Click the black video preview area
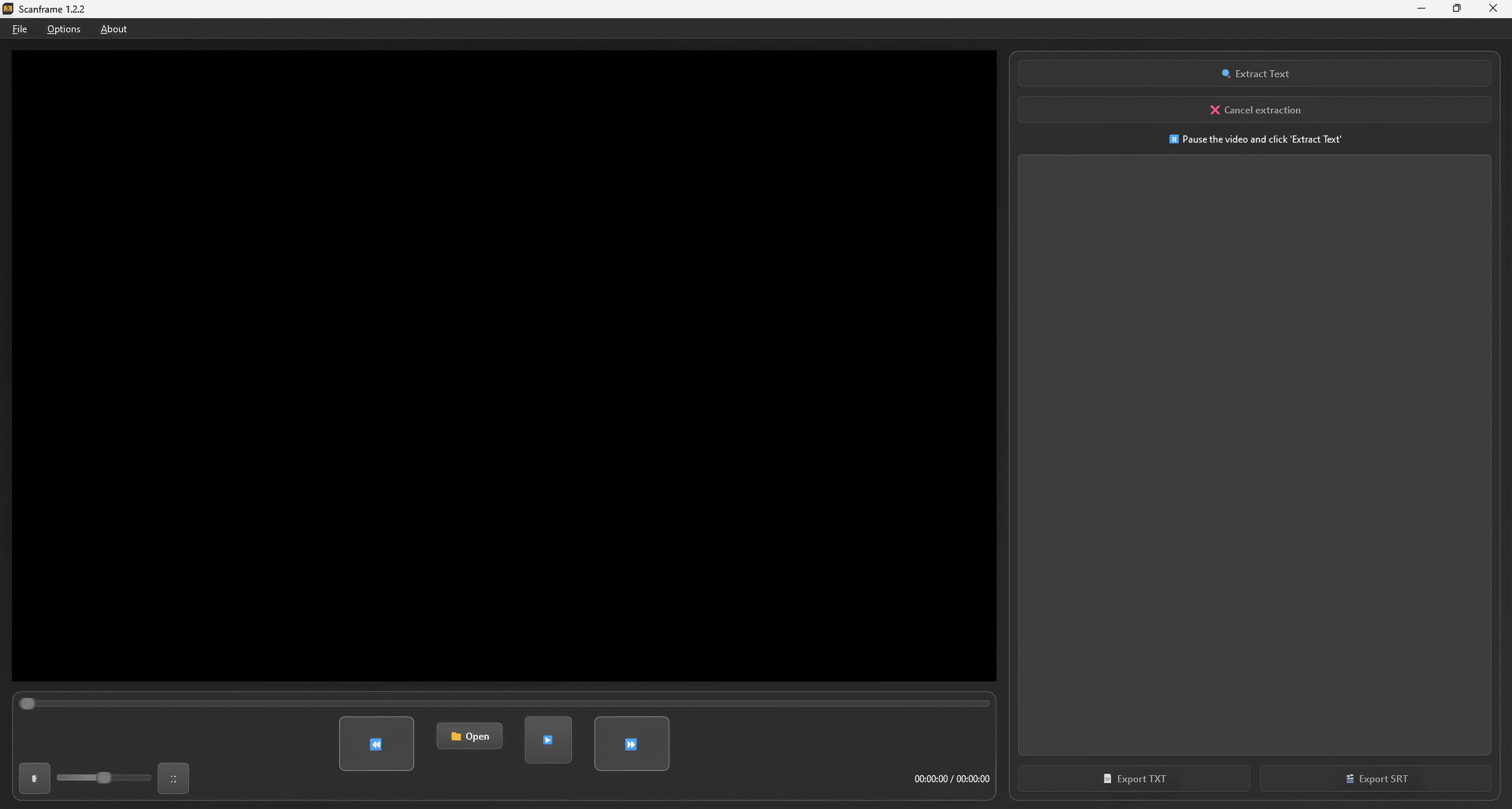Screen dimensions: 1512x809 coord(503,366)
